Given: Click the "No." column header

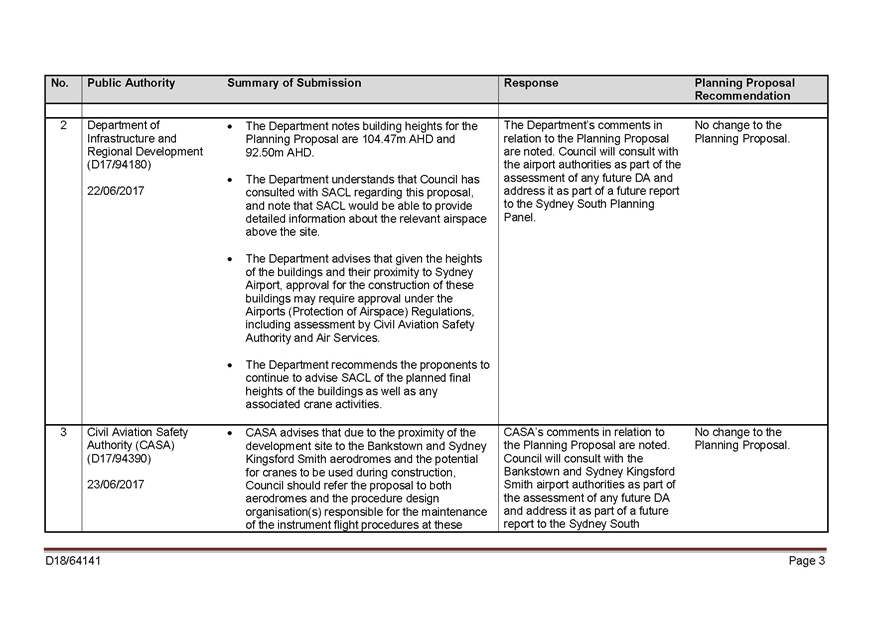Looking at the screenshot, I should pyautogui.click(x=60, y=84).
